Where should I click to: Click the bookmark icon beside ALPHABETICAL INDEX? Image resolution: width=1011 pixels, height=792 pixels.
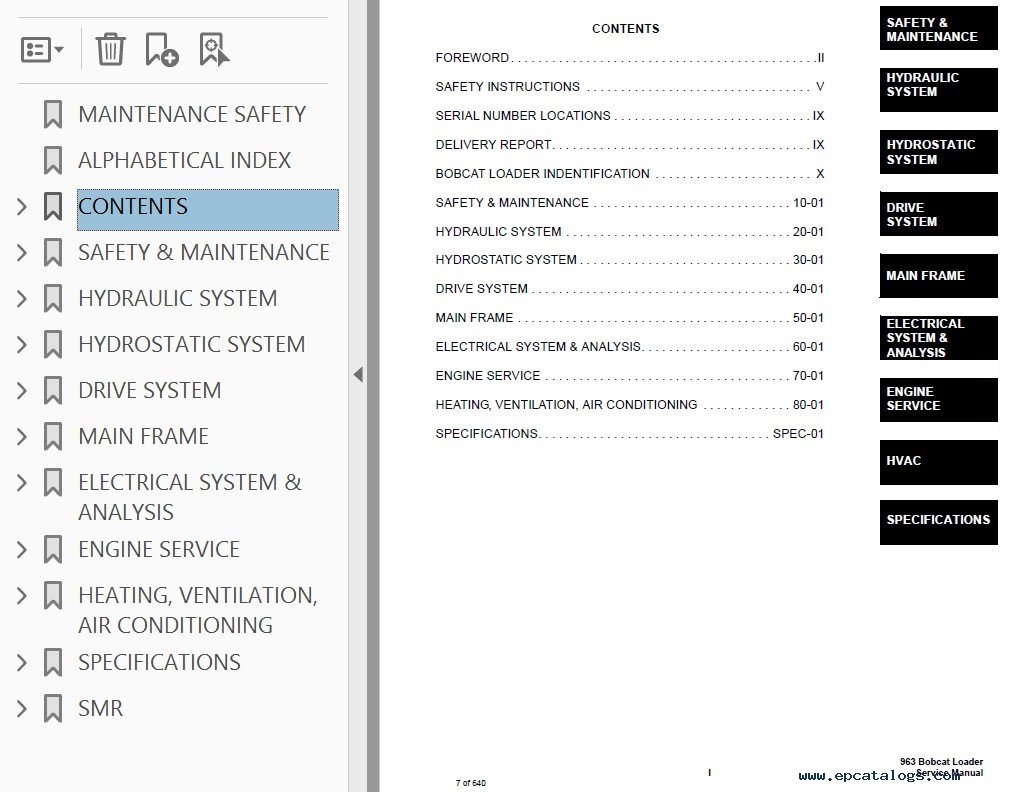pyautogui.click(x=53, y=161)
